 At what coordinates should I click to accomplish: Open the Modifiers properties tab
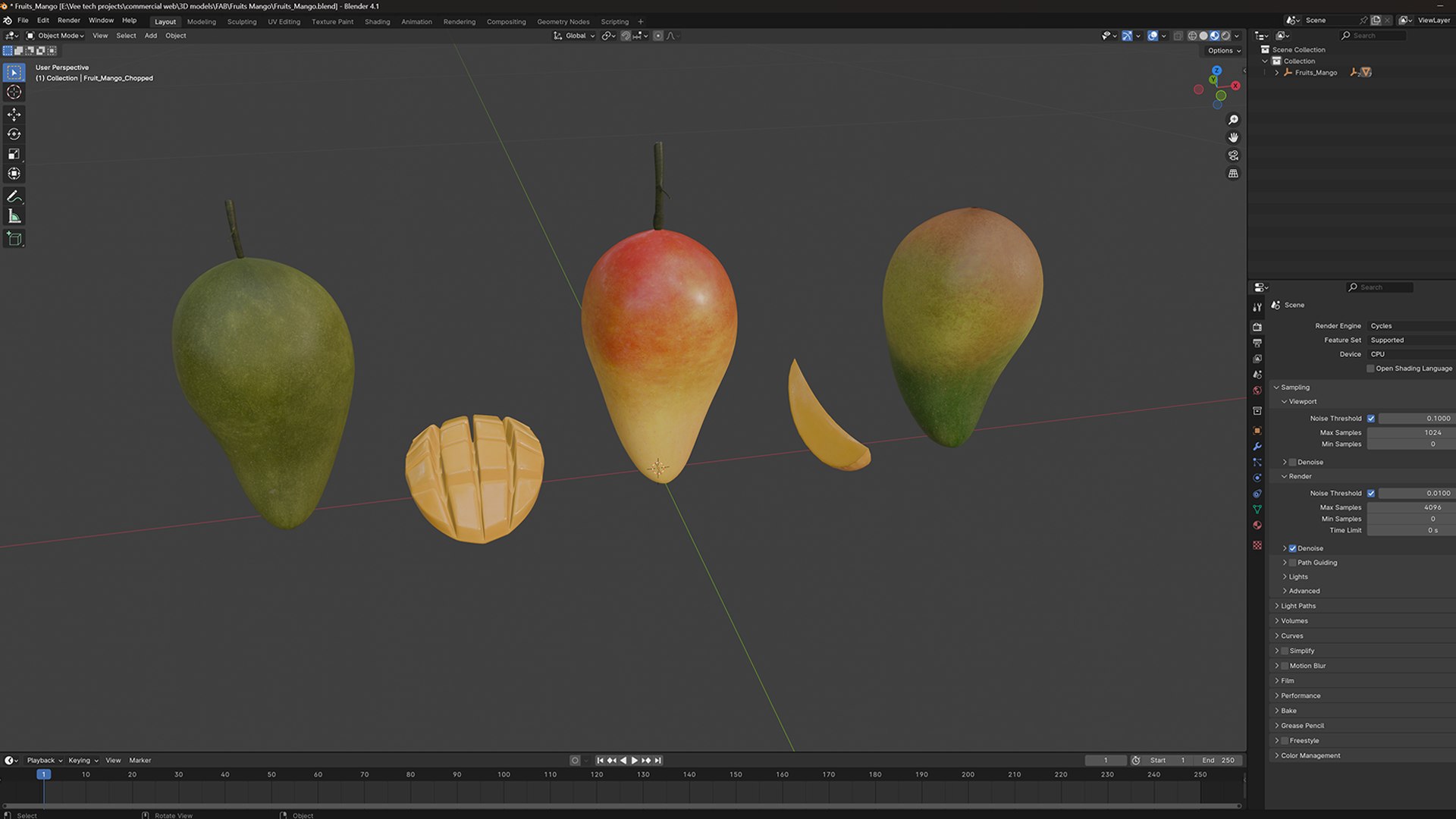tap(1257, 446)
